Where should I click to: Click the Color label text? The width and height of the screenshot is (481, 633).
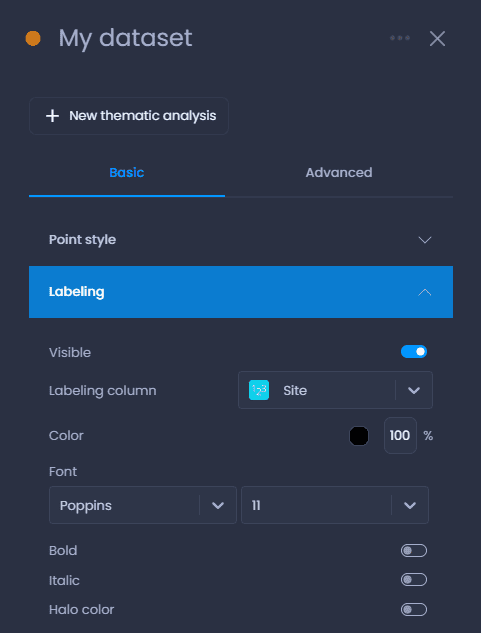pyautogui.click(x=66, y=436)
